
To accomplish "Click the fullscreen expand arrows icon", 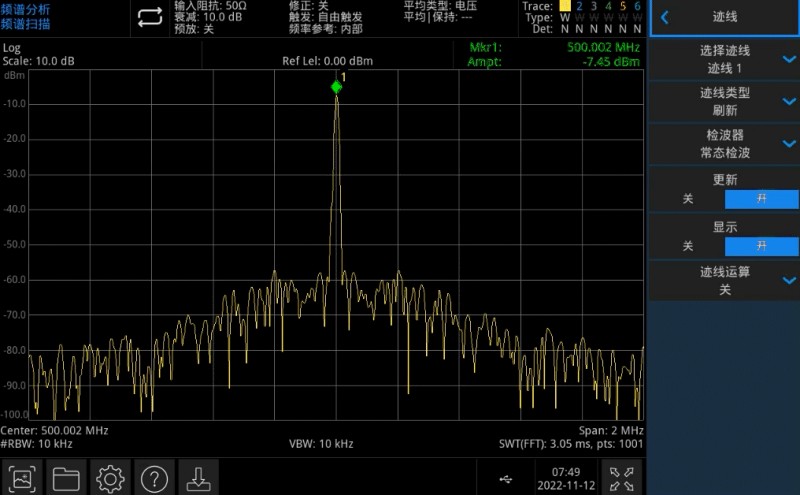I will click(x=622, y=478).
